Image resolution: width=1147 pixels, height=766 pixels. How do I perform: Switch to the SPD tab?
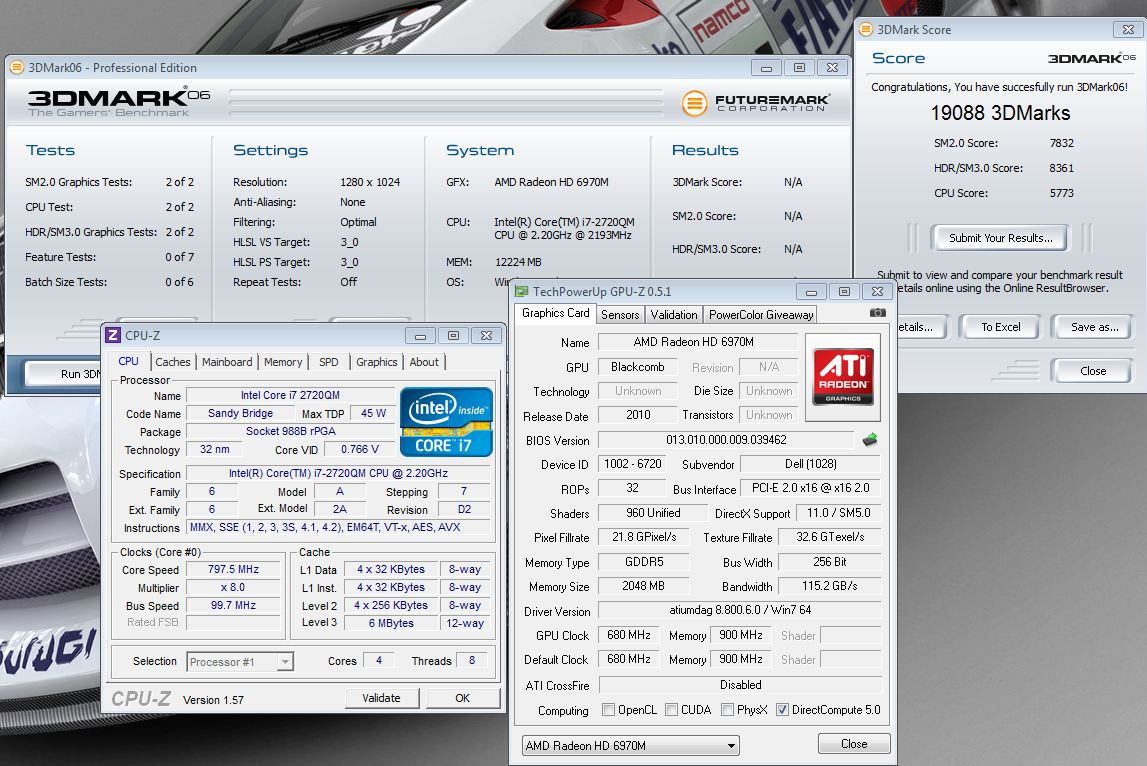click(x=328, y=361)
